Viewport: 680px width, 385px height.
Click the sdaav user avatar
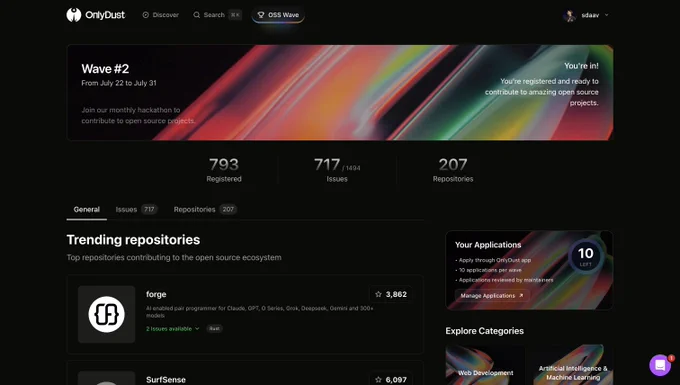[x=569, y=15]
